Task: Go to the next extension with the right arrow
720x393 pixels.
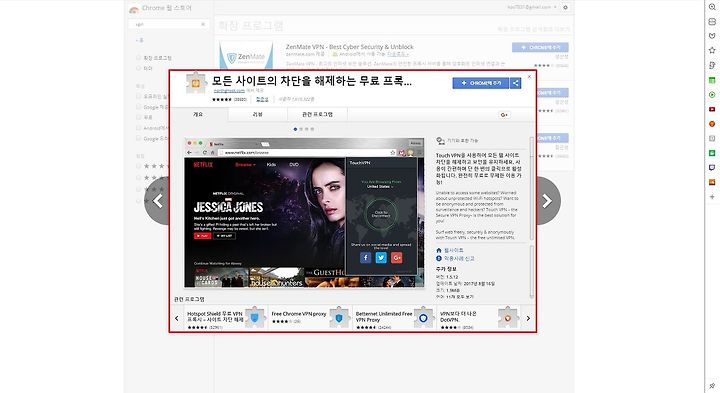Action: click(x=547, y=201)
